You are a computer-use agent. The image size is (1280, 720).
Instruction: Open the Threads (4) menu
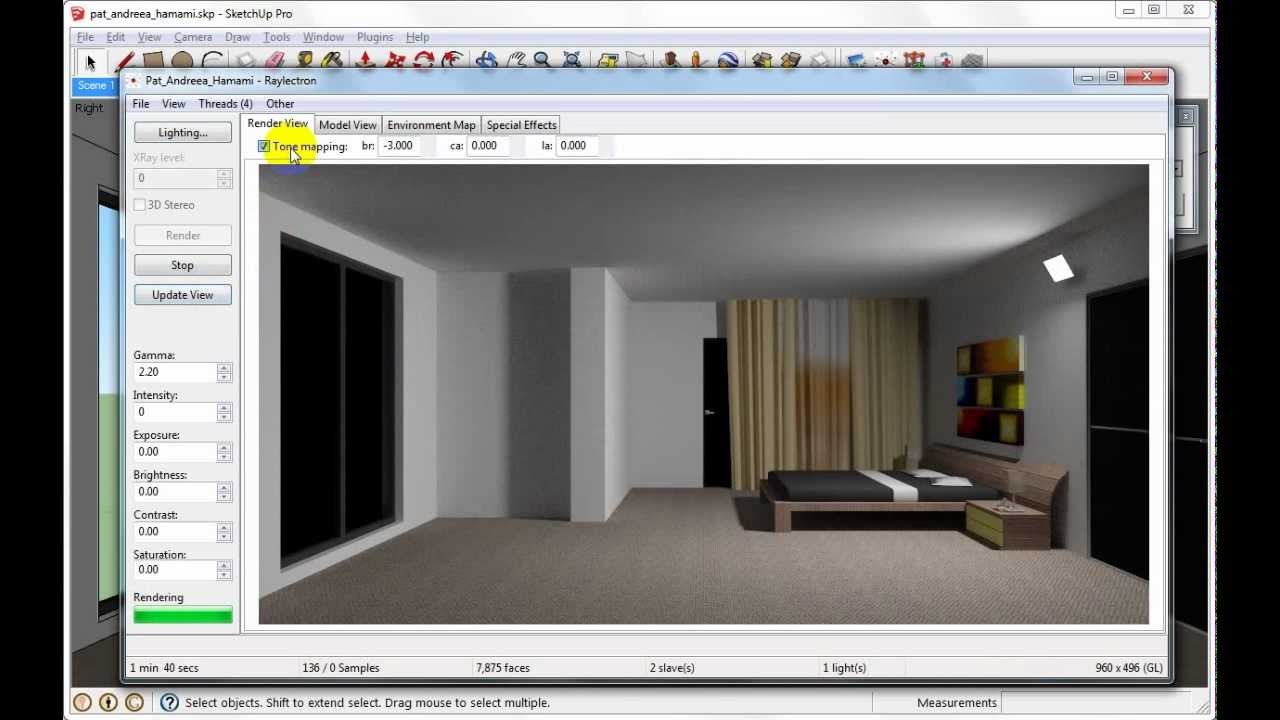point(225,104)
